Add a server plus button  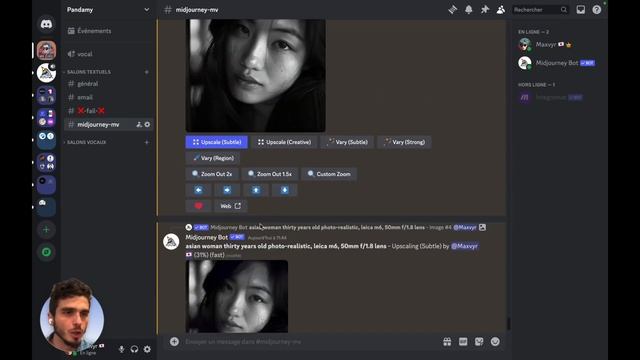[x=46, y=229]
